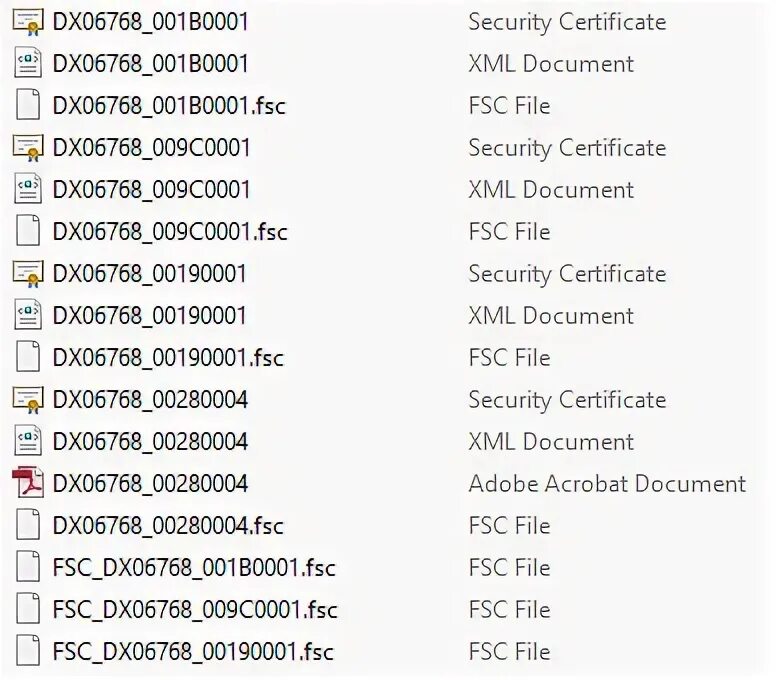Screen dimensions: 776x680
Task: Click the XML icon for DX06768_001B0001
Action: [28, 62]
